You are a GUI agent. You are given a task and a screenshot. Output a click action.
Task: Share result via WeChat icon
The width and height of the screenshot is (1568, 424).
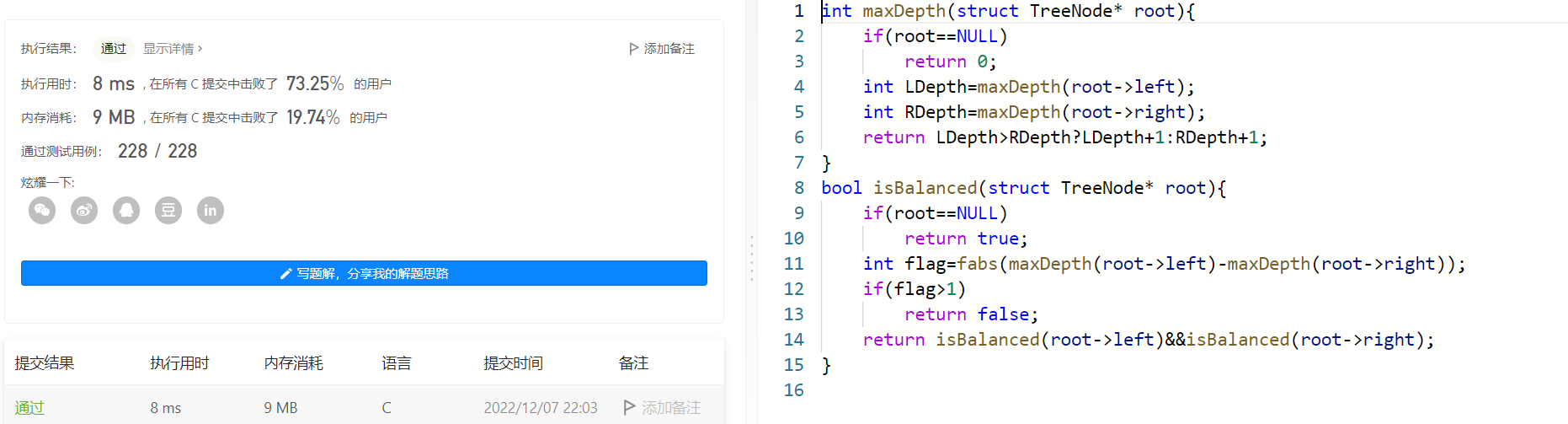[42, 210]
